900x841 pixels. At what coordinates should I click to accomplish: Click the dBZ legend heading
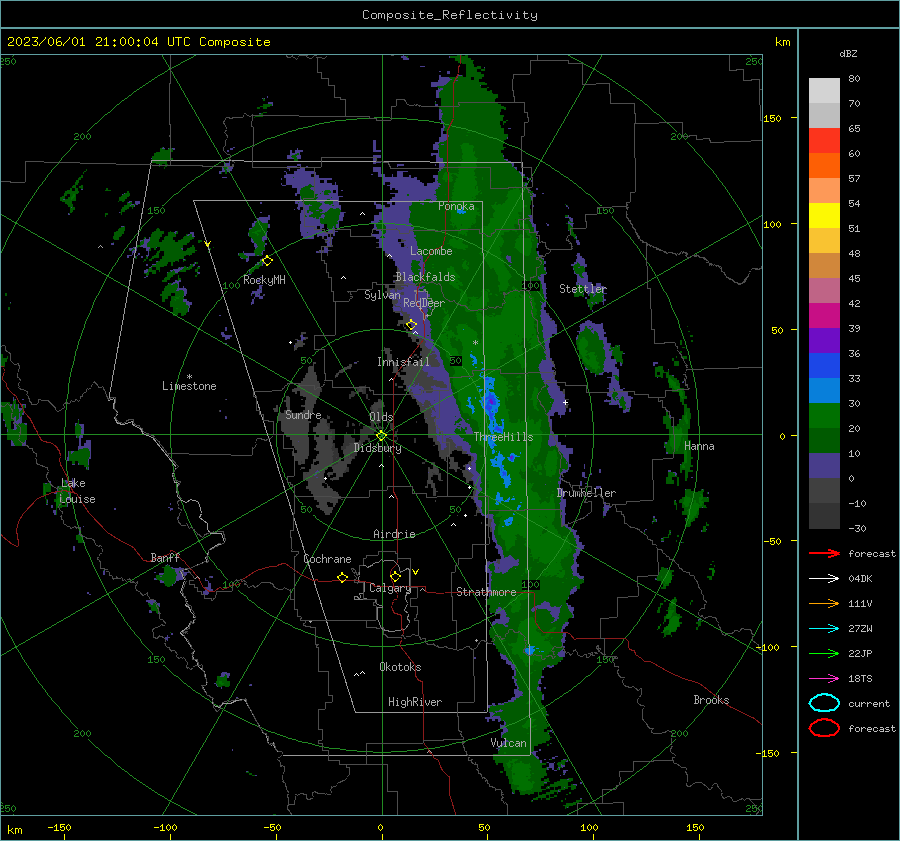(848, 53)
